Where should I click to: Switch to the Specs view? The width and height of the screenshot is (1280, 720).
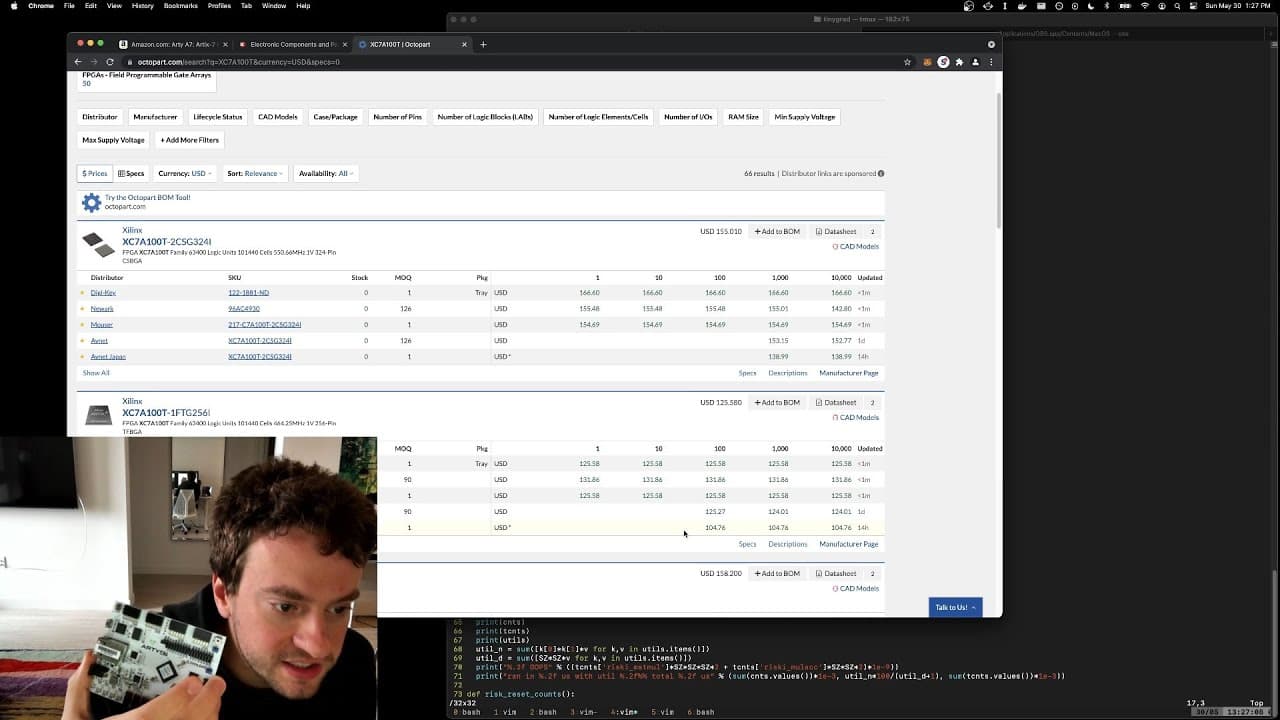(131, 173)
